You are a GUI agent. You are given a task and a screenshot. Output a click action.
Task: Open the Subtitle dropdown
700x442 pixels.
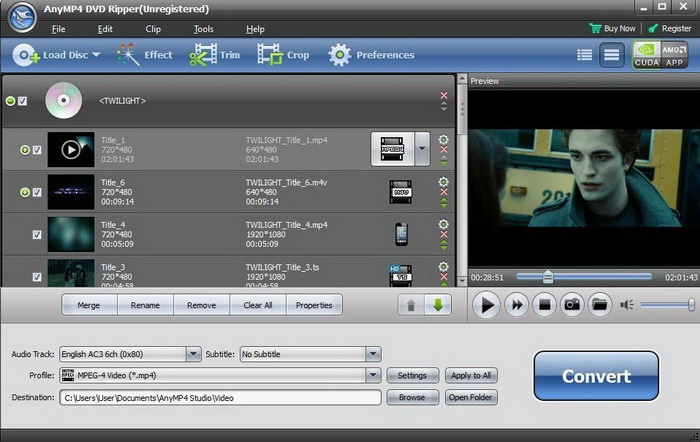click(373, 354)
